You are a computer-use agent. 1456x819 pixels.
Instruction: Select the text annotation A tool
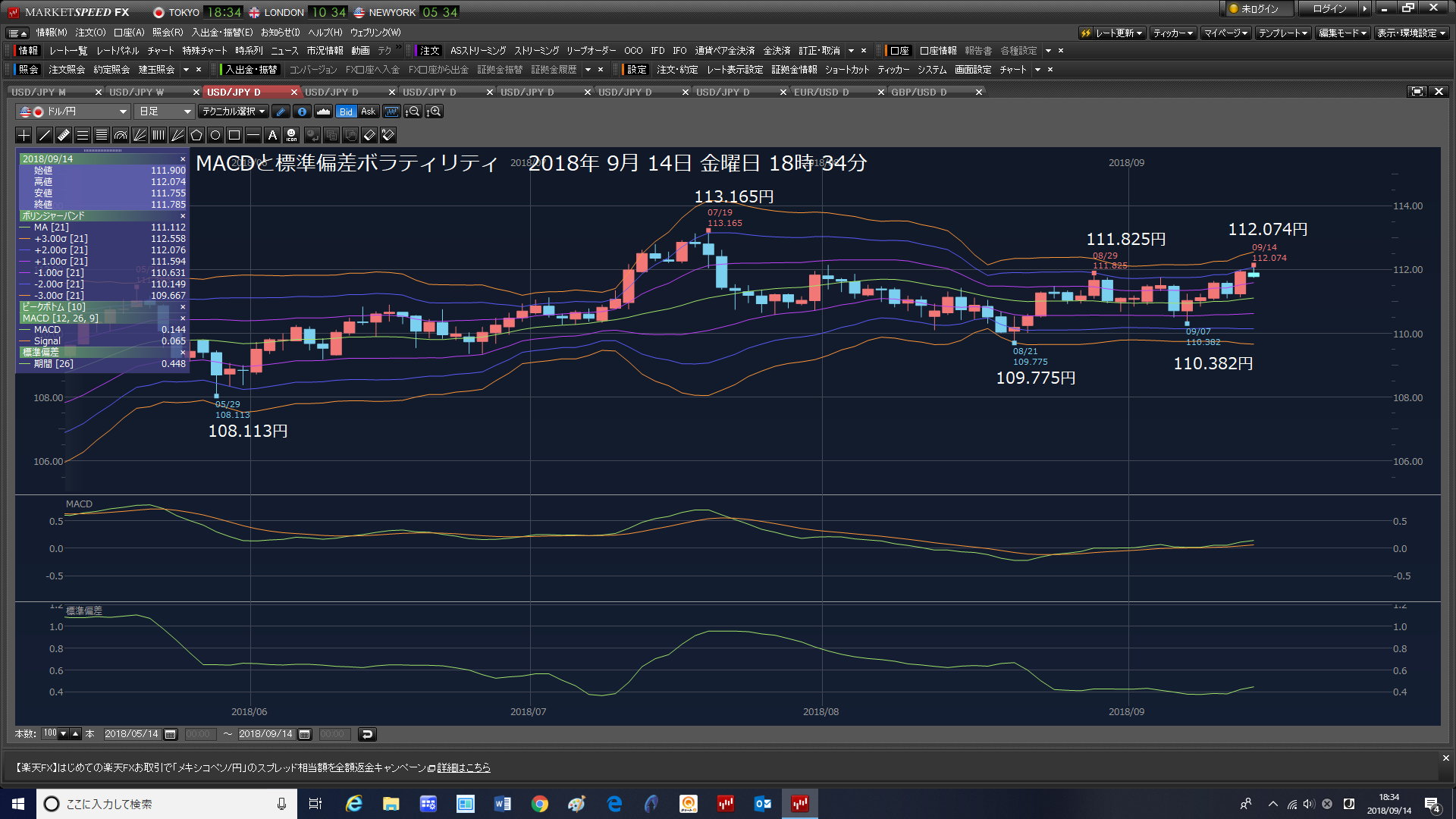[272, 135]
